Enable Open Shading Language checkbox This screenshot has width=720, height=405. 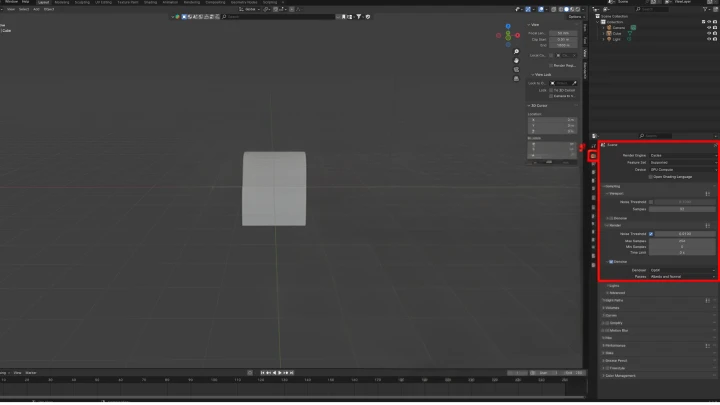[651, 177]
